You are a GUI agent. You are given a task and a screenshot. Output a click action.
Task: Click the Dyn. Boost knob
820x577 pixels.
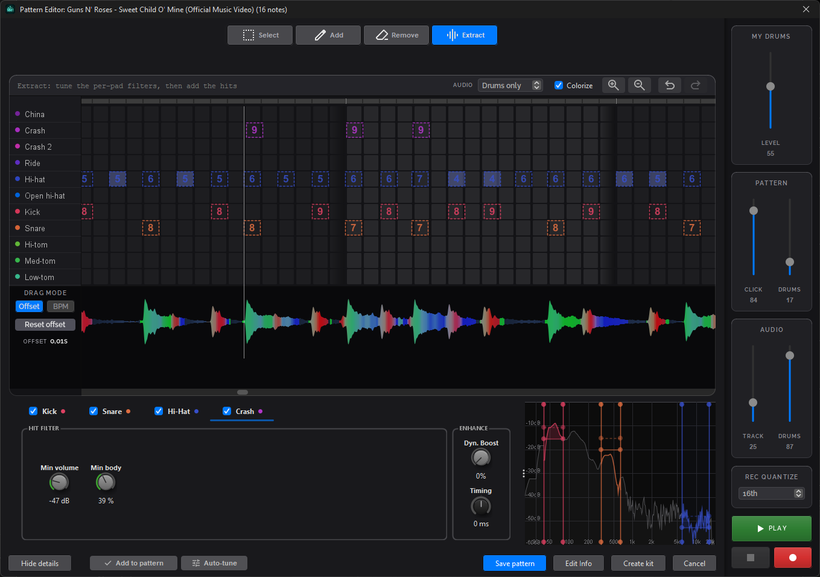tap(481, 458)
